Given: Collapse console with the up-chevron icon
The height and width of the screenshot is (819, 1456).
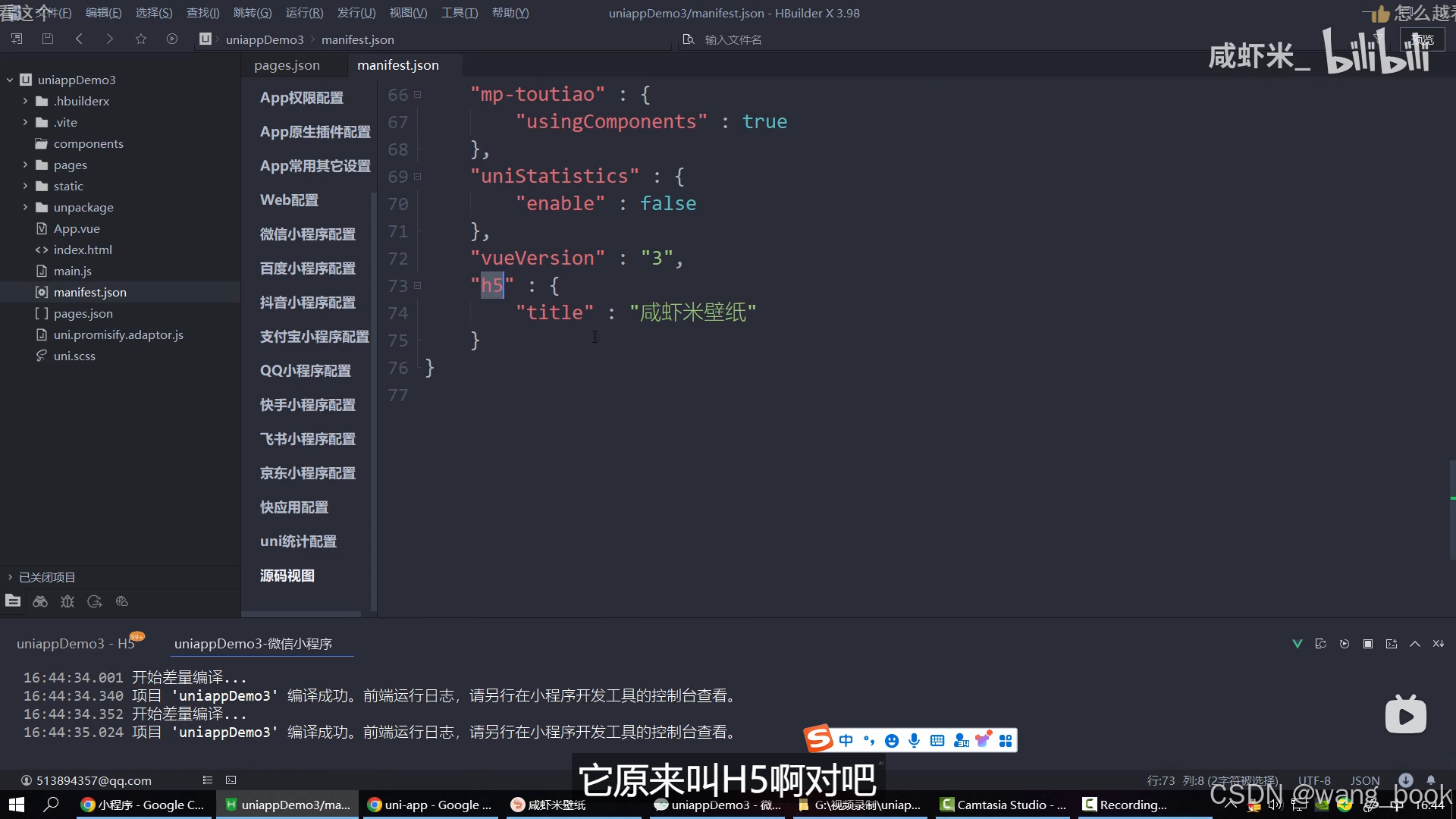Looking at the screenshot, I should coord(1415,644).
